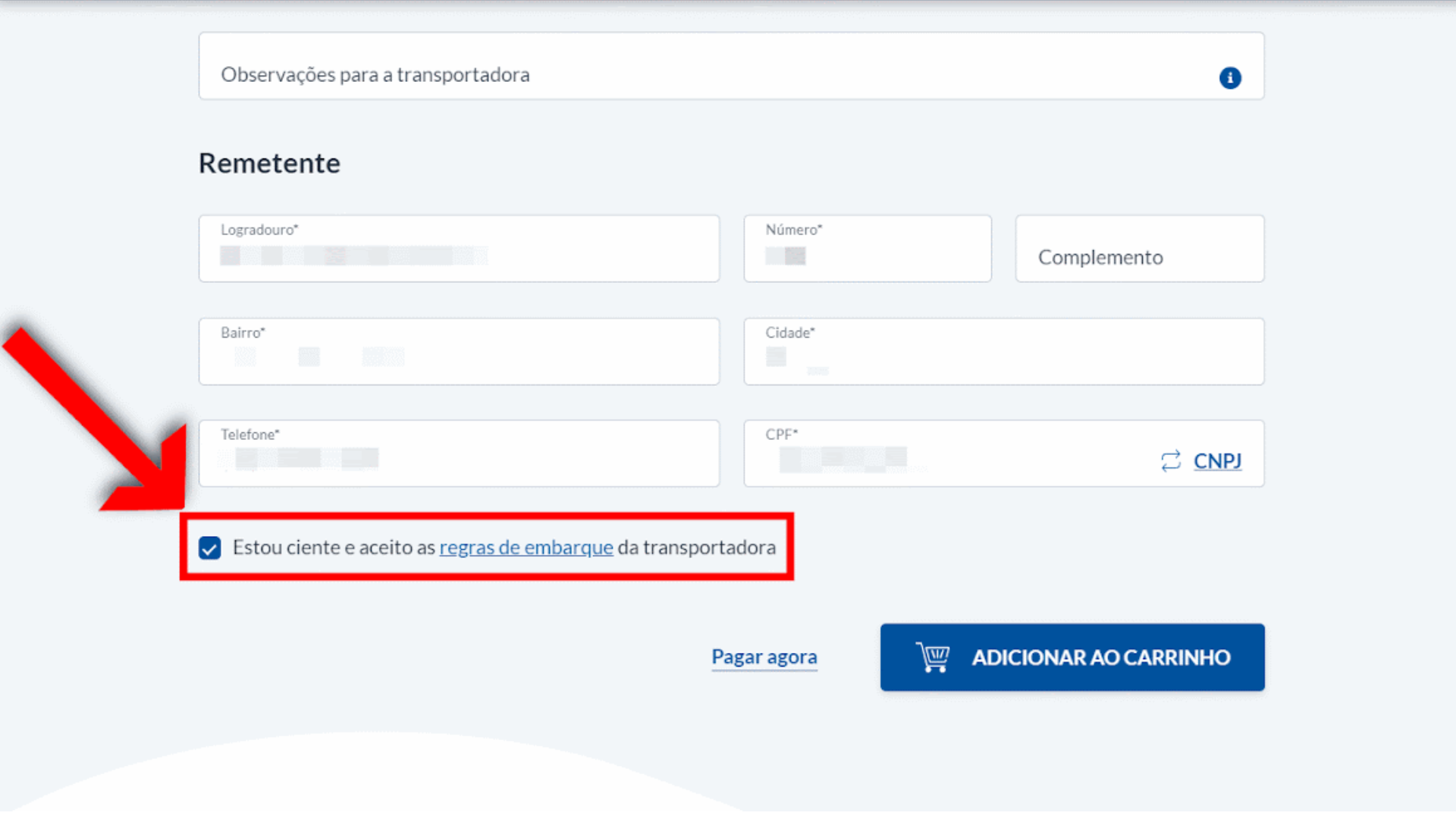The image size is (1456, 819).
Task: Uncheck the accept boarding rules checkbox
Action: coord(210,548)
